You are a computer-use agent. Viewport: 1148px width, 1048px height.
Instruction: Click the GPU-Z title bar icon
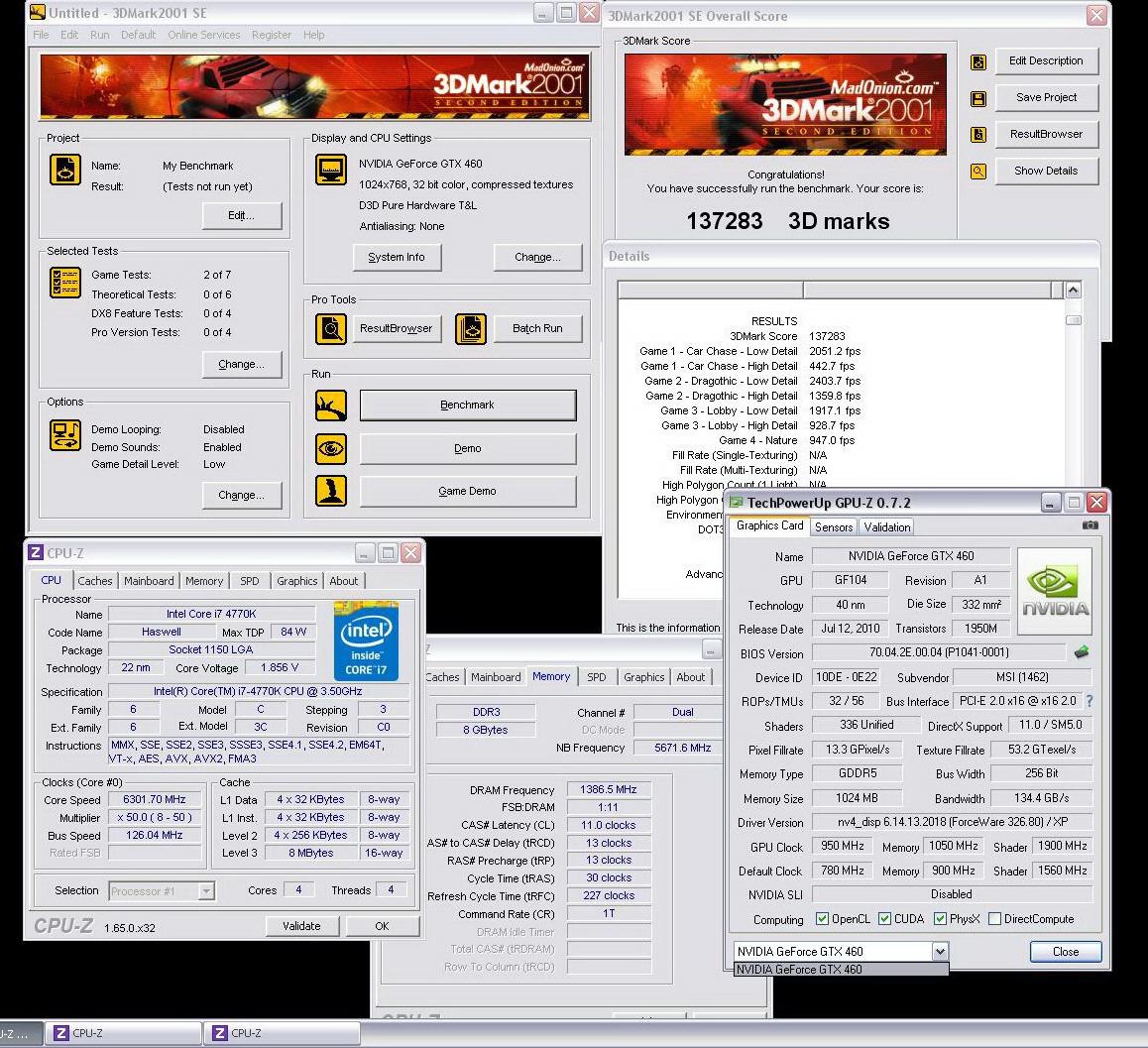(736, 503)
